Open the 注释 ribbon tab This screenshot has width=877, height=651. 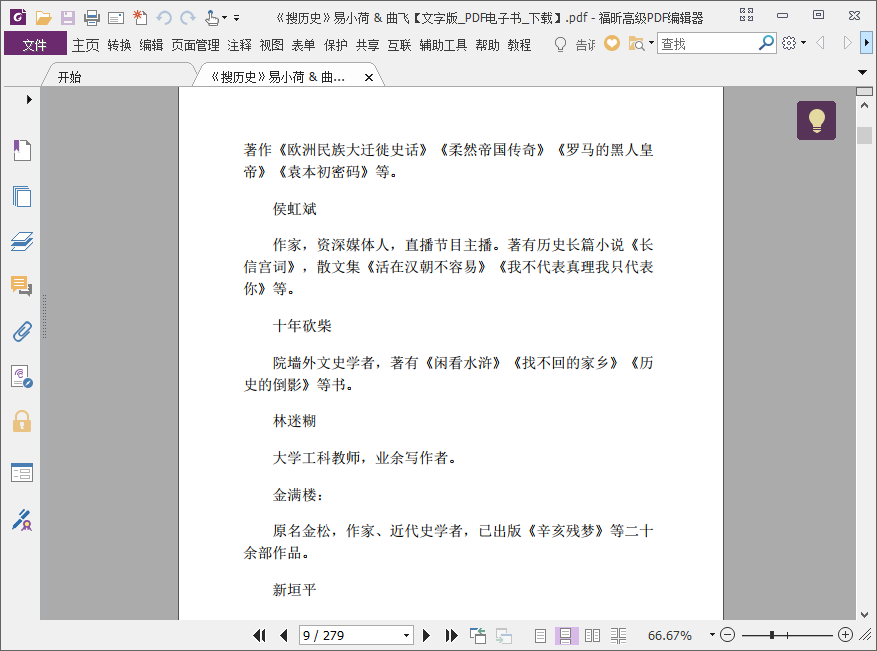pyautogui.click(x=239, y=45)
